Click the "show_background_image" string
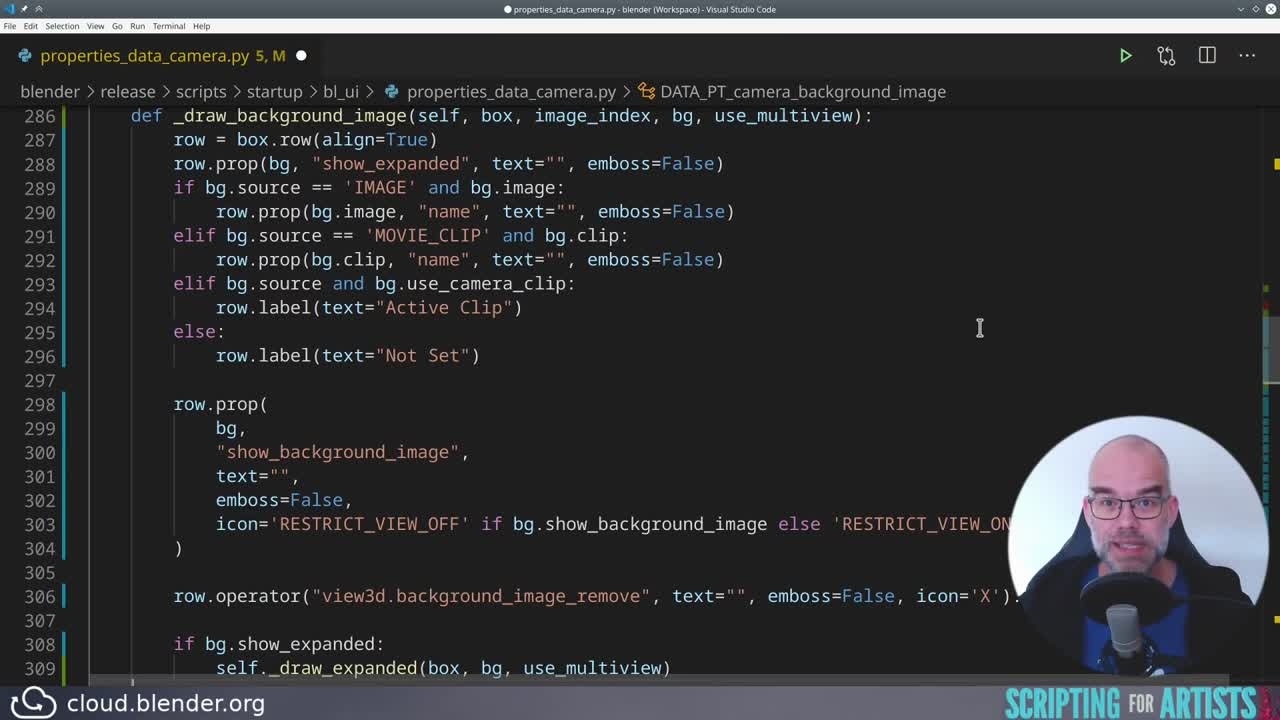 [x=337, y=452]
